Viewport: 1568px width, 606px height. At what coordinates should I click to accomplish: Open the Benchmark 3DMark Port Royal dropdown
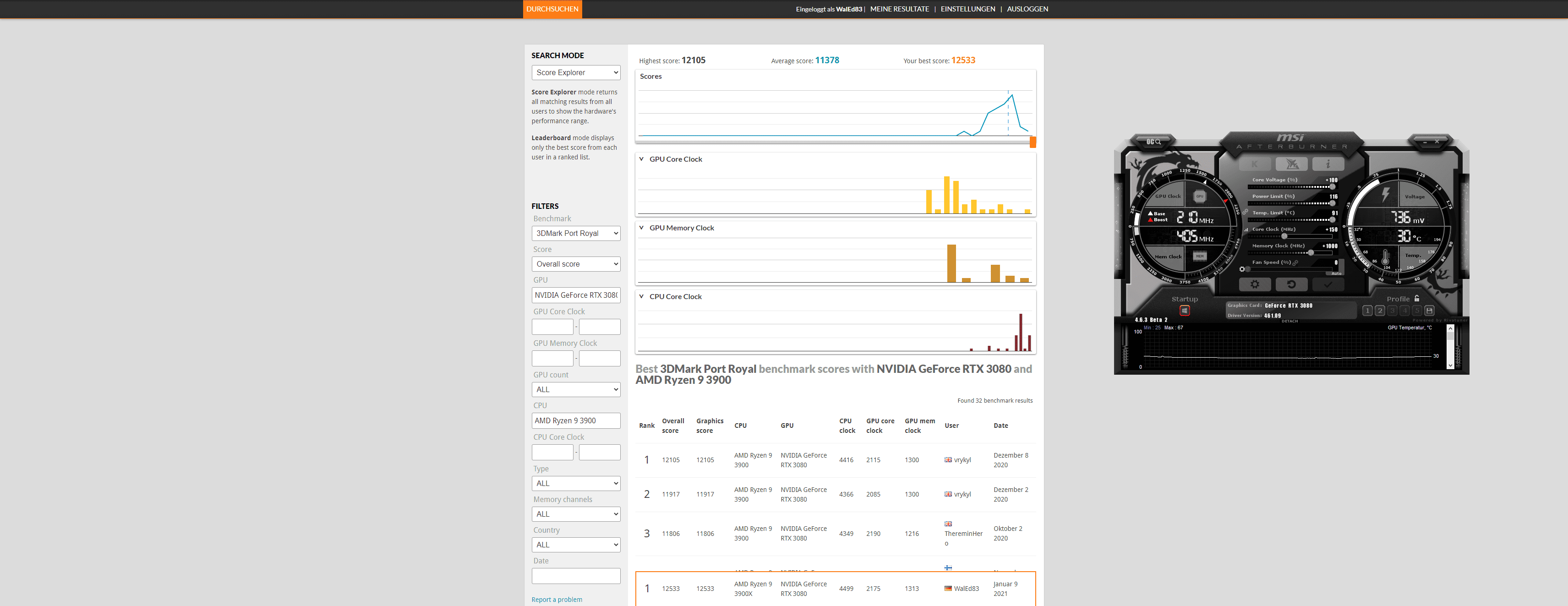[576, 233]
